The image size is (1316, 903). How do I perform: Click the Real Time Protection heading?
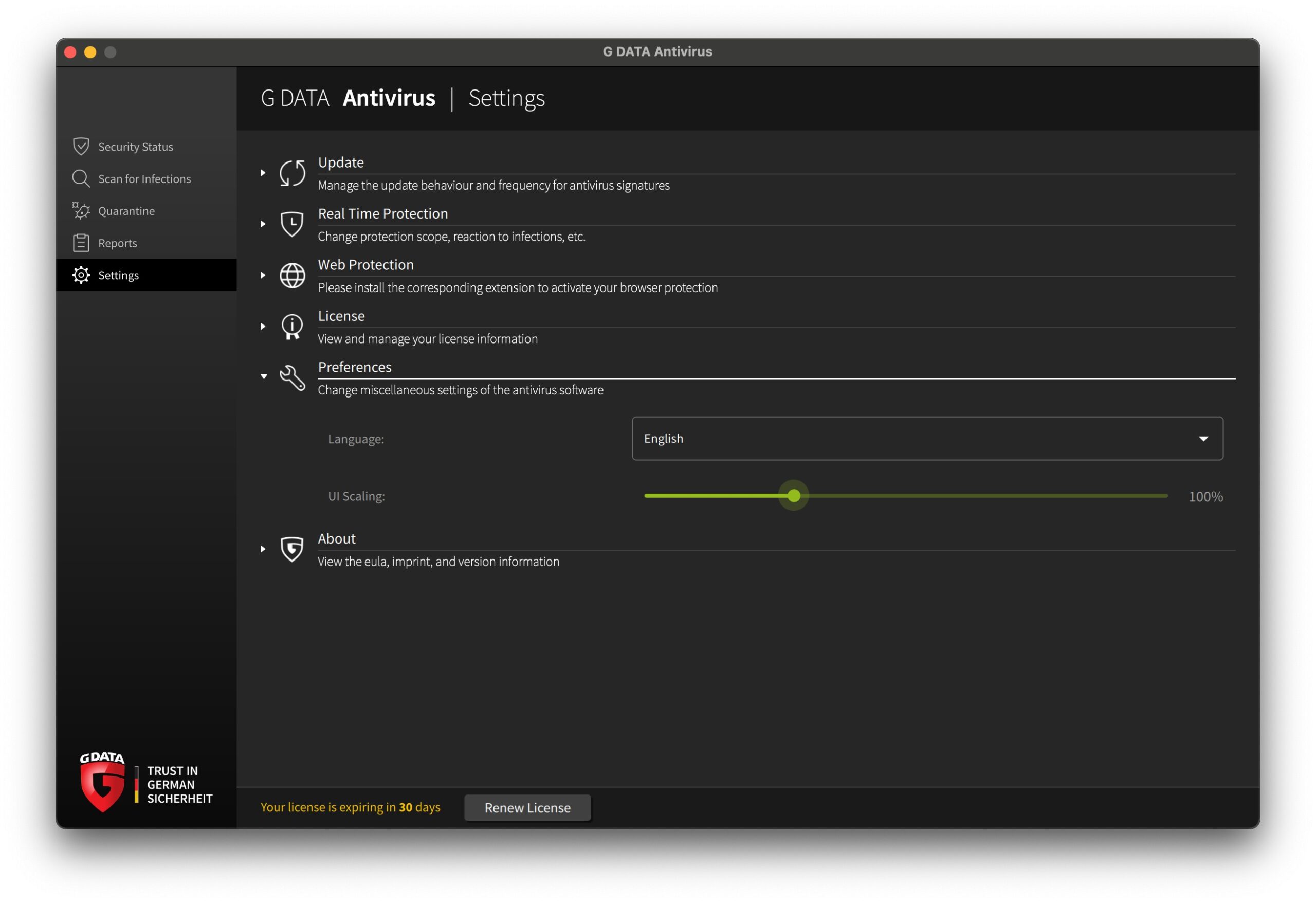[383, 213]
